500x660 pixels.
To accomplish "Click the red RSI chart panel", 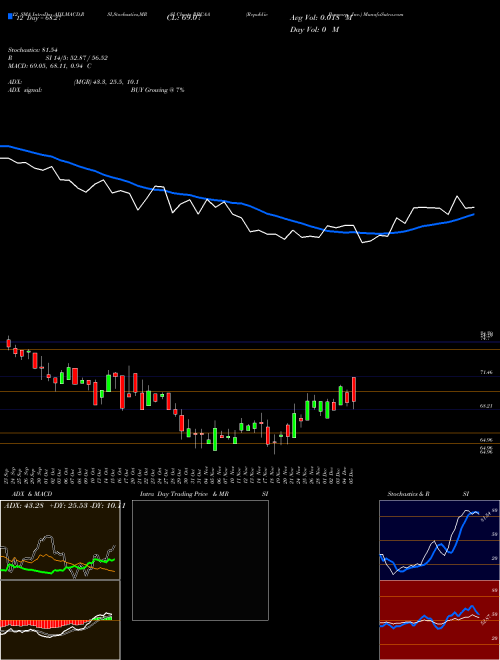I will coord(439,620).
